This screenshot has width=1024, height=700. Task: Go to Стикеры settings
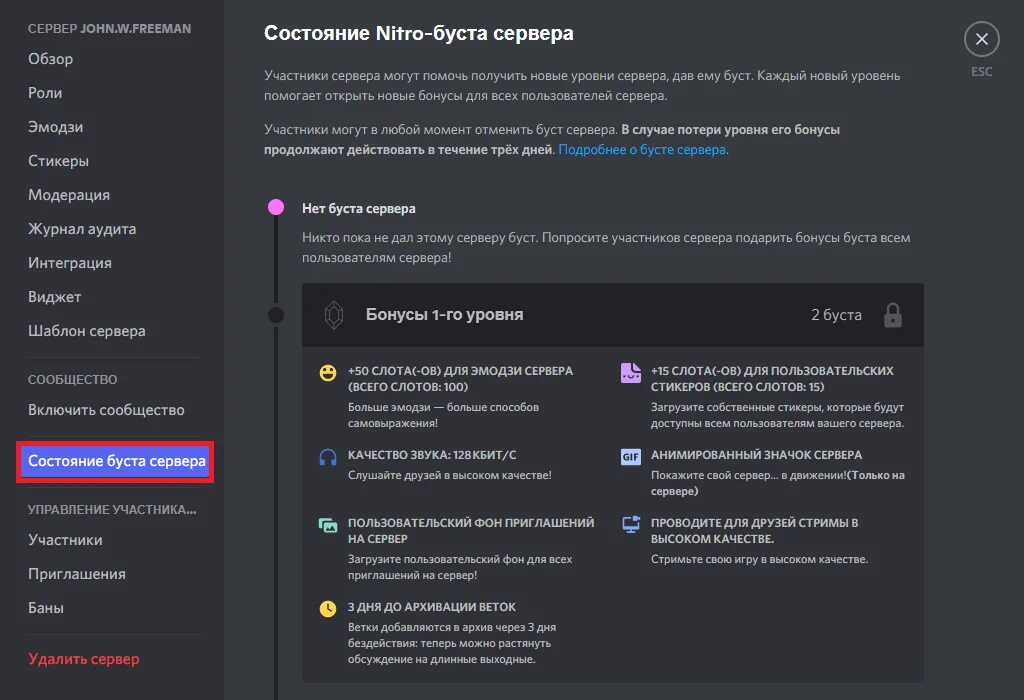tap(58, 161)
